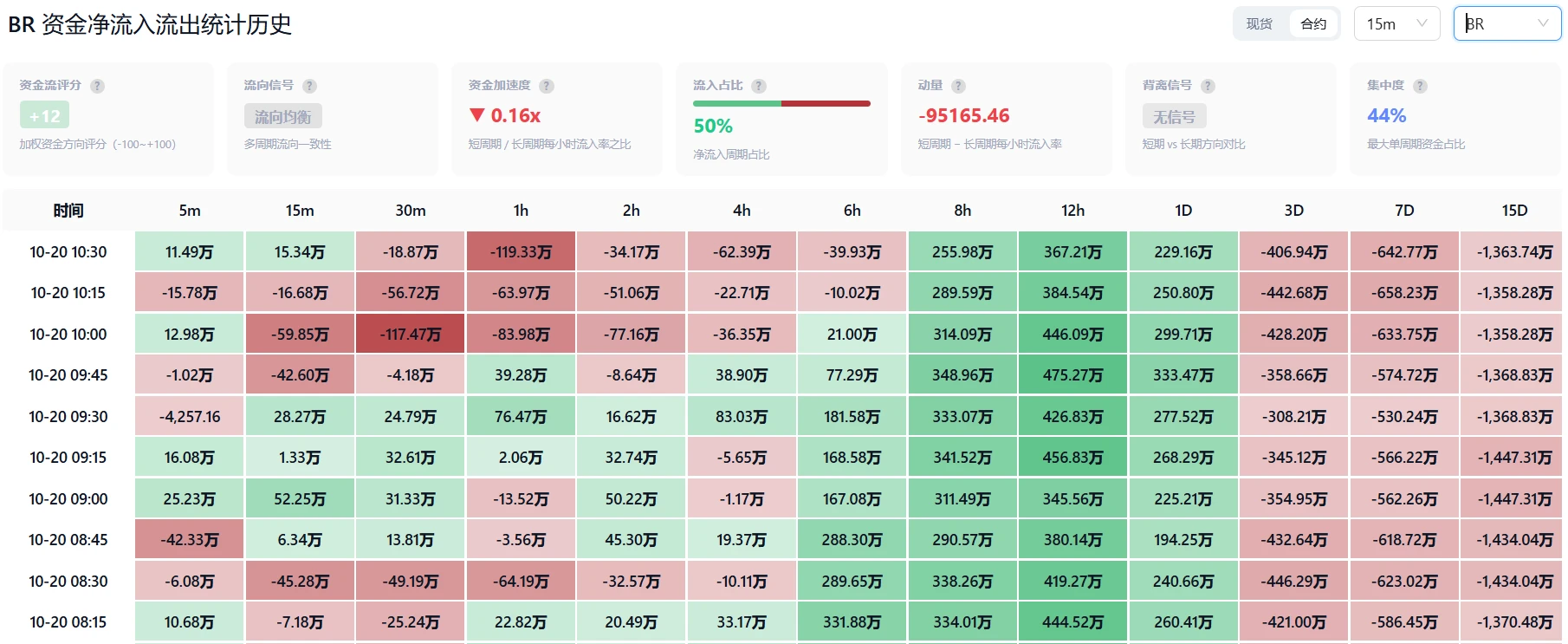The width and height of the screenshot is (1568, 644).
Task: Select the 10-20 09:00 row timestamp
Action: pos(68,499)
